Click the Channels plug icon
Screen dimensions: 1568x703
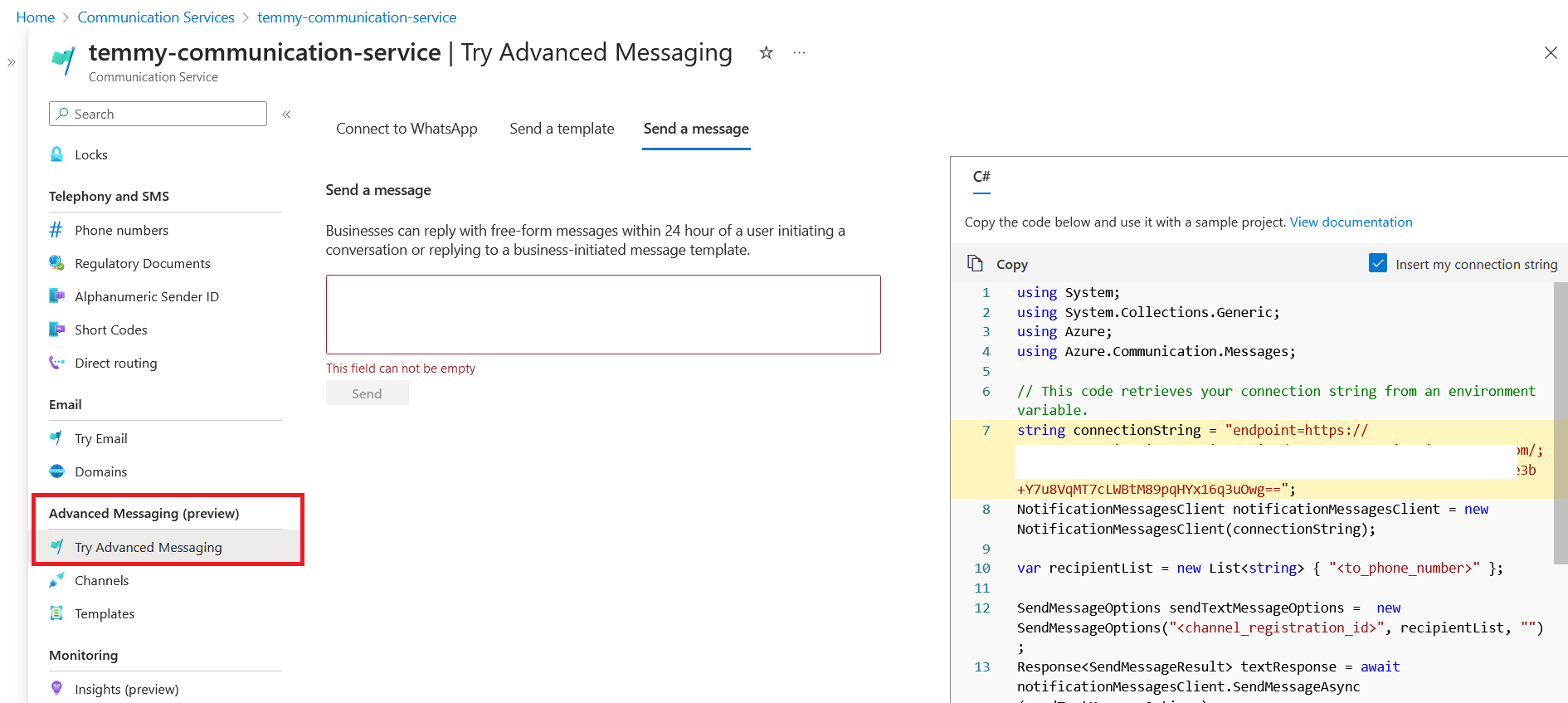(x=56, y=580)
